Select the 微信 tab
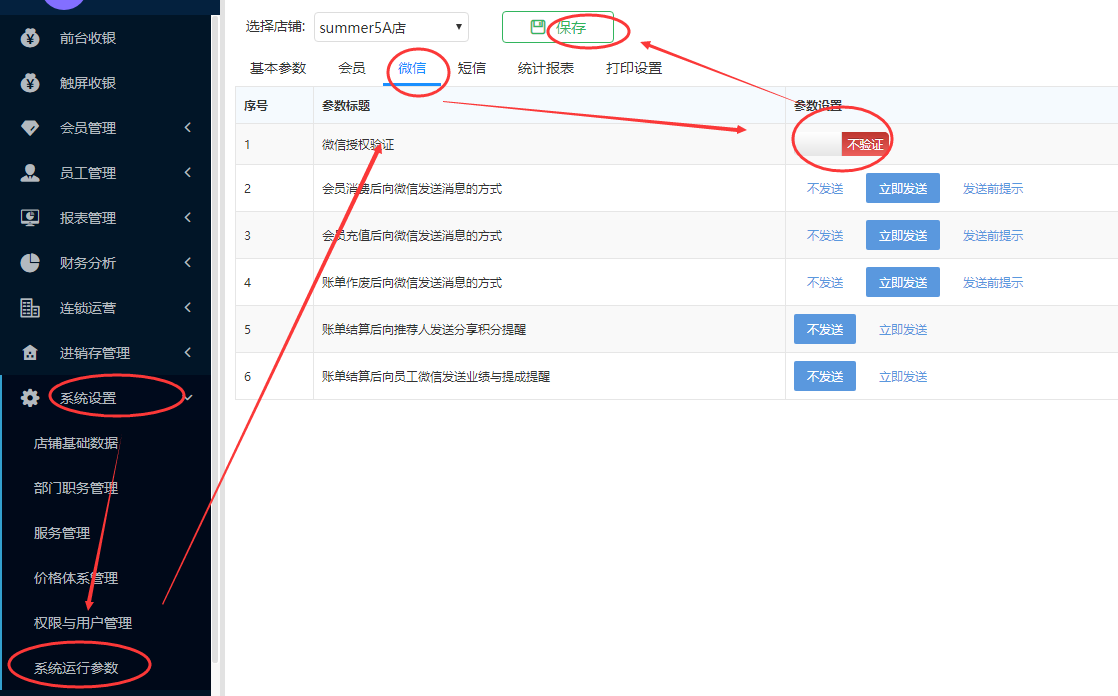The image size is (1118, 696). (x=412, y=68)
